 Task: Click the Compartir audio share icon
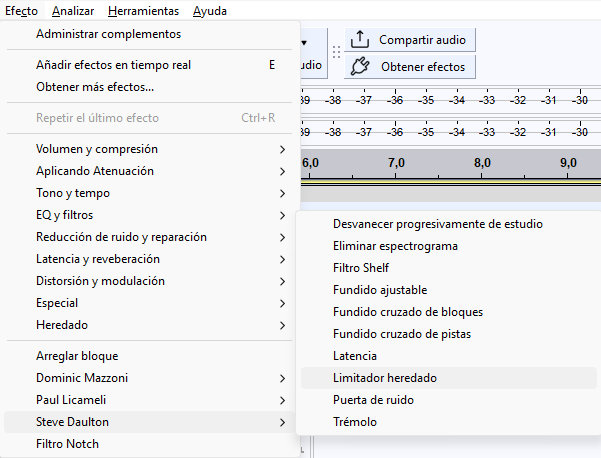click(360, 40)
